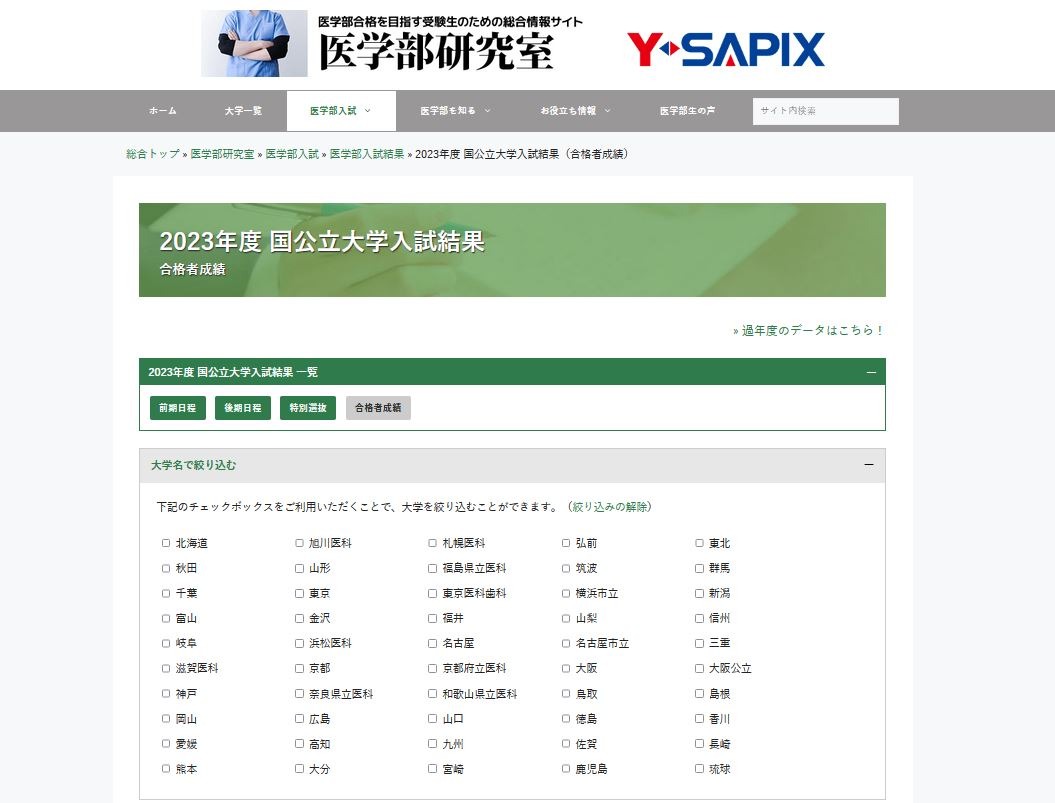Click the 絞り込みの解除 link

point(610,507)
